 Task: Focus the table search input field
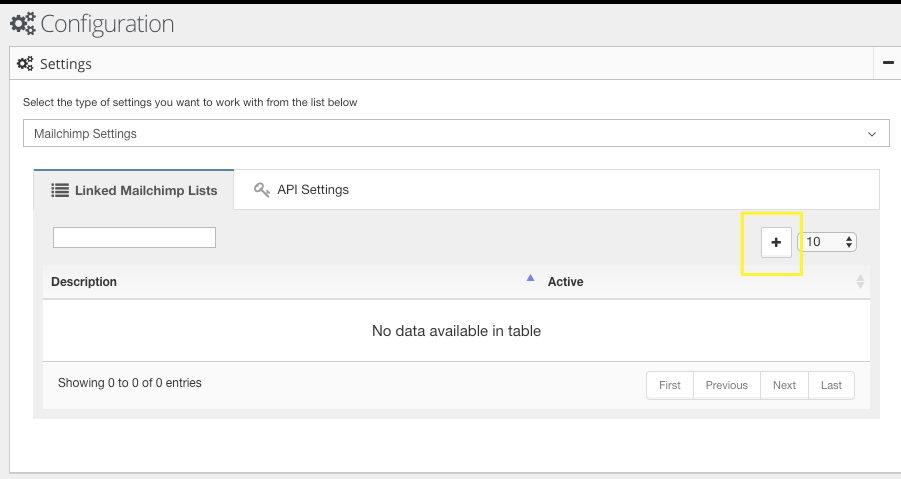134,238
